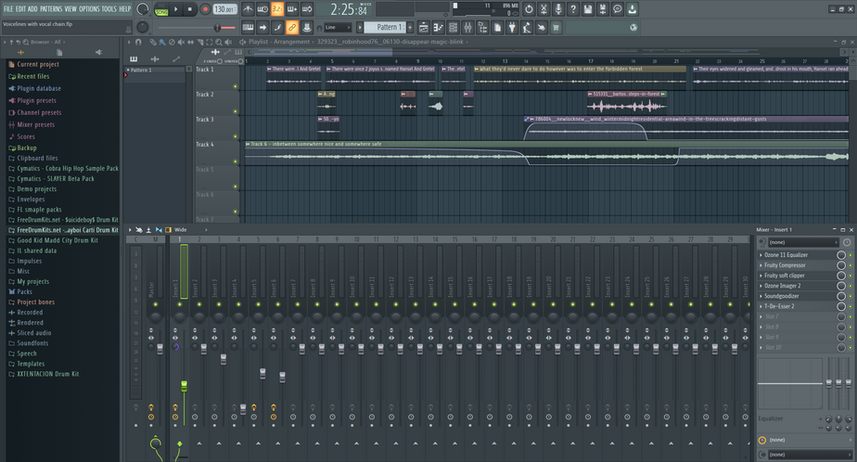The width and height of the screenshot is (857, 462).
Task: Enable wait for input to start playing
Action: (x=262, y=9)
